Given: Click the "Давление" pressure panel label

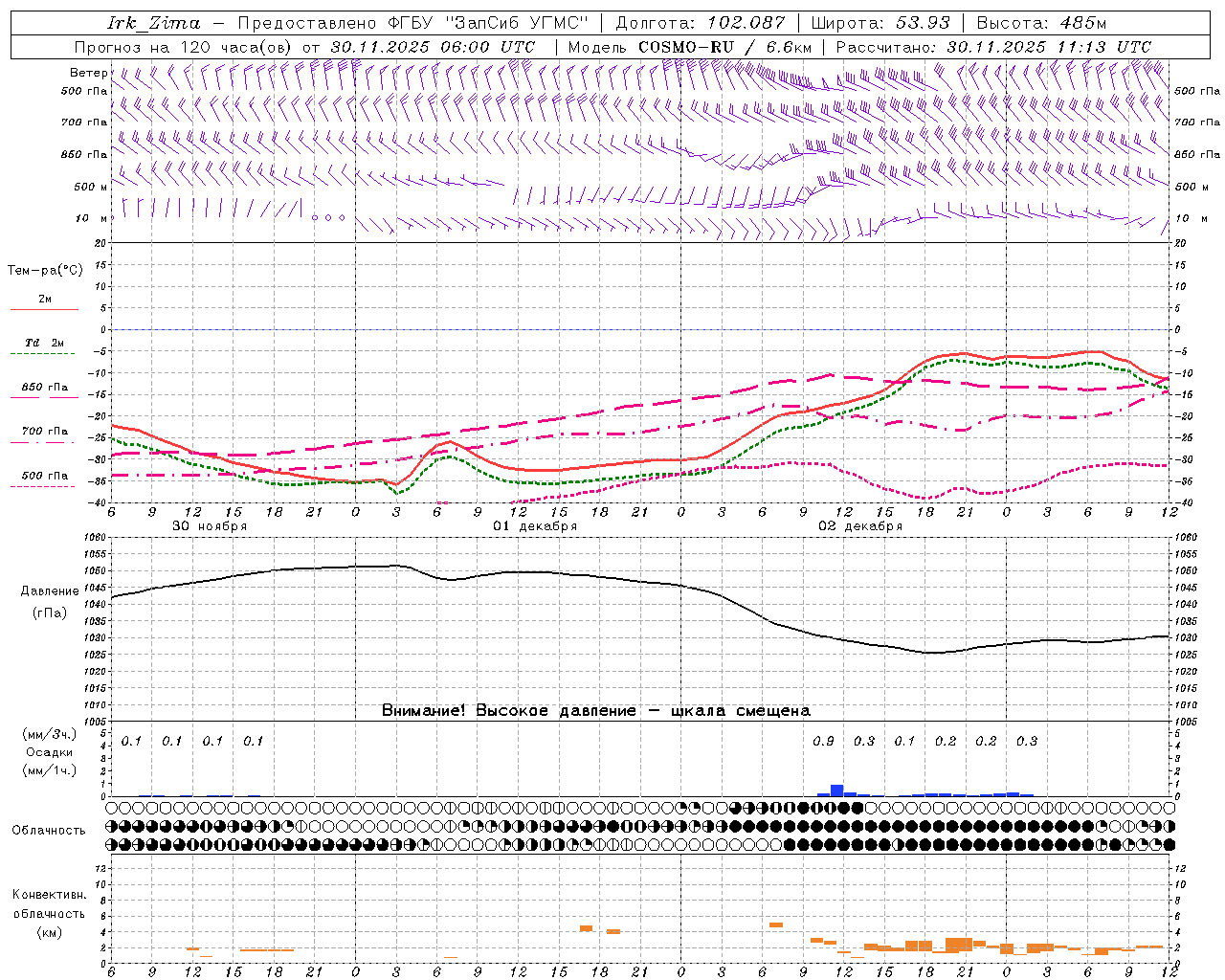Looking at the screenshot, I should [x=50, y=591].
